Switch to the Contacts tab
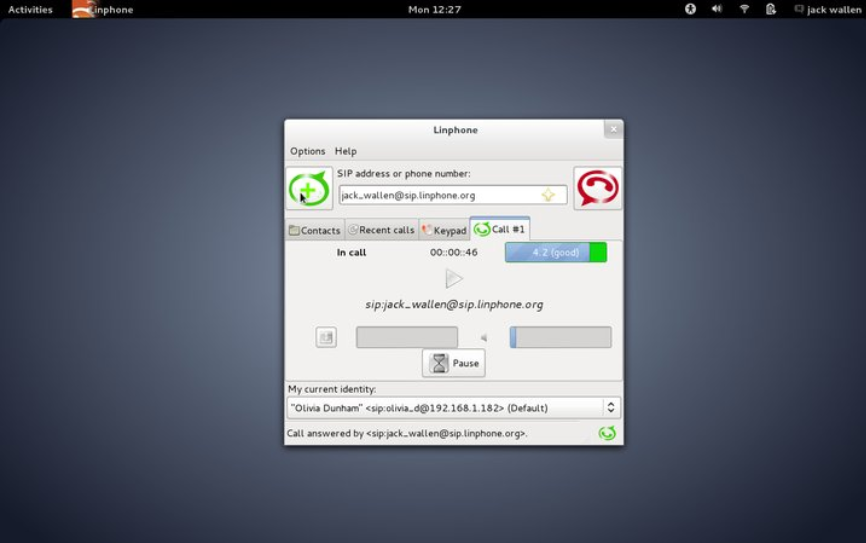The height and width of the screenshot is (543, 866). point(315,230)
